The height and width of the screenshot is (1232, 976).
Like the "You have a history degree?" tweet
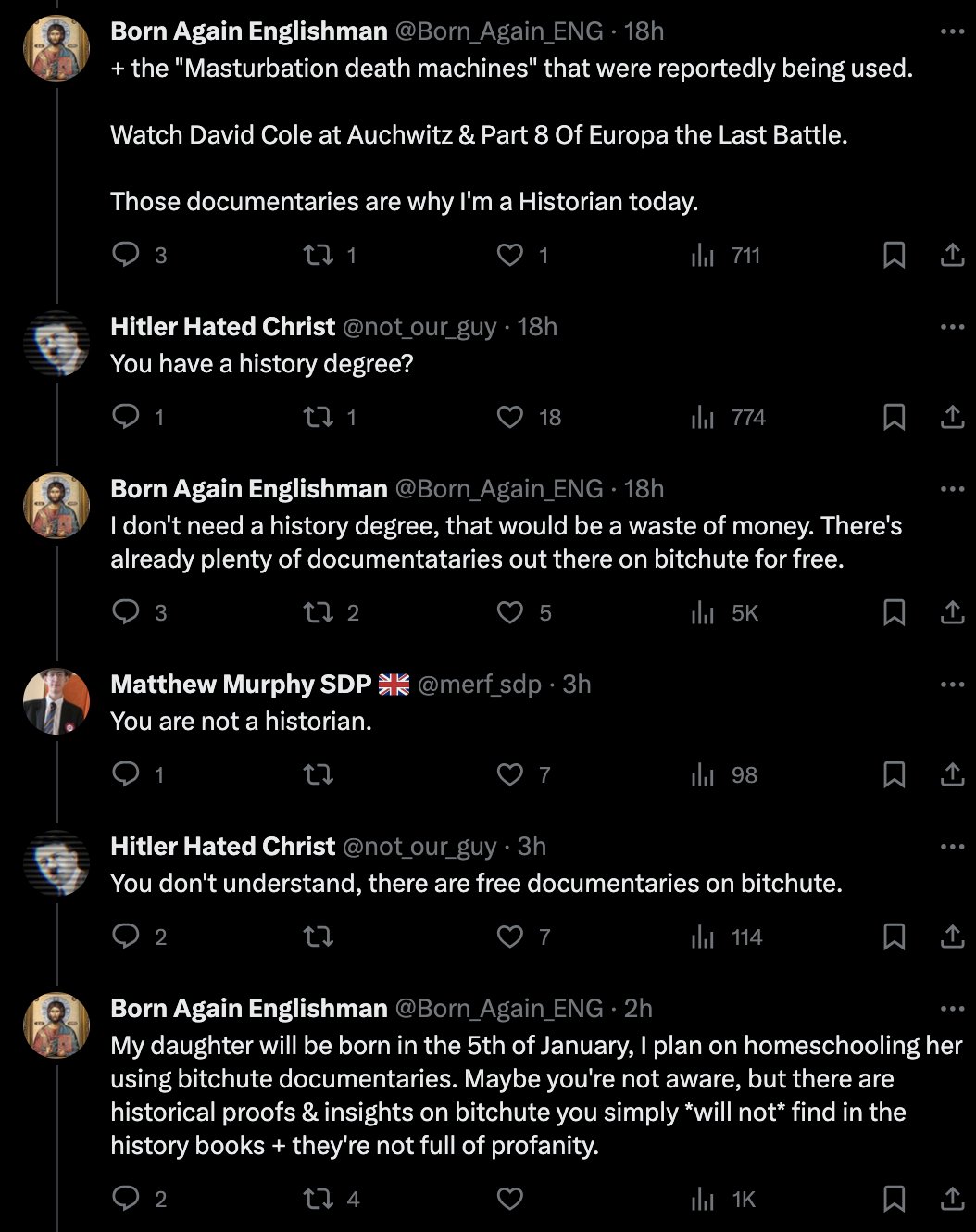point(510,417)
